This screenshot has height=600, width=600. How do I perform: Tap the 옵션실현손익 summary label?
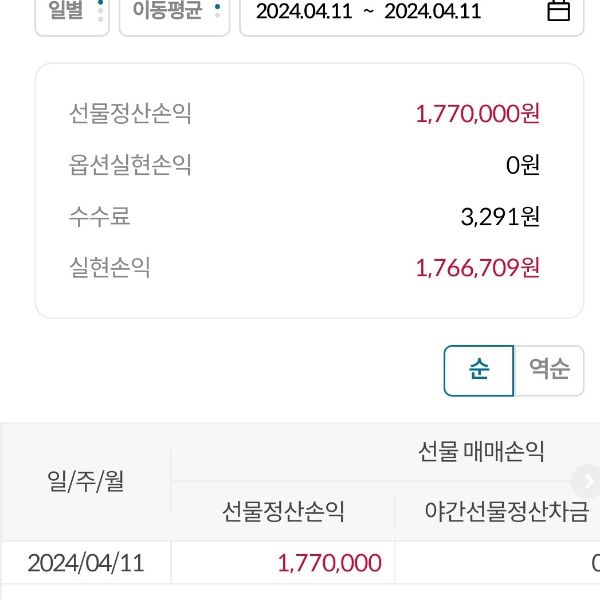130,165
